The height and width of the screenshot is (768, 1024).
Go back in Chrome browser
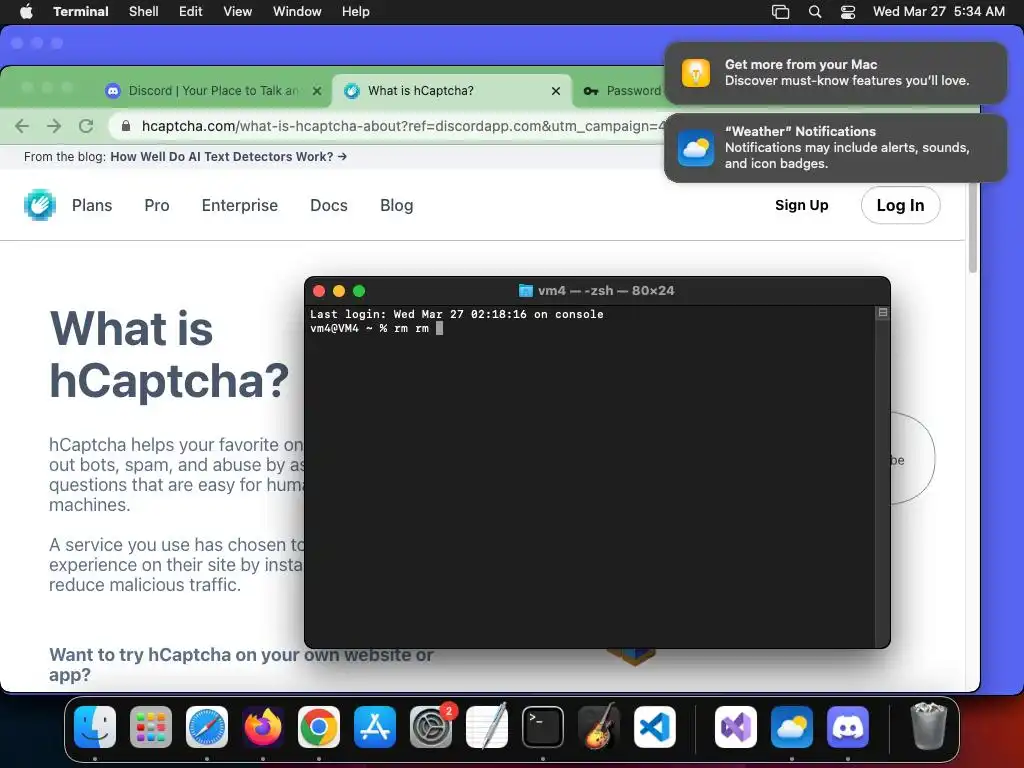click(22, 126)
